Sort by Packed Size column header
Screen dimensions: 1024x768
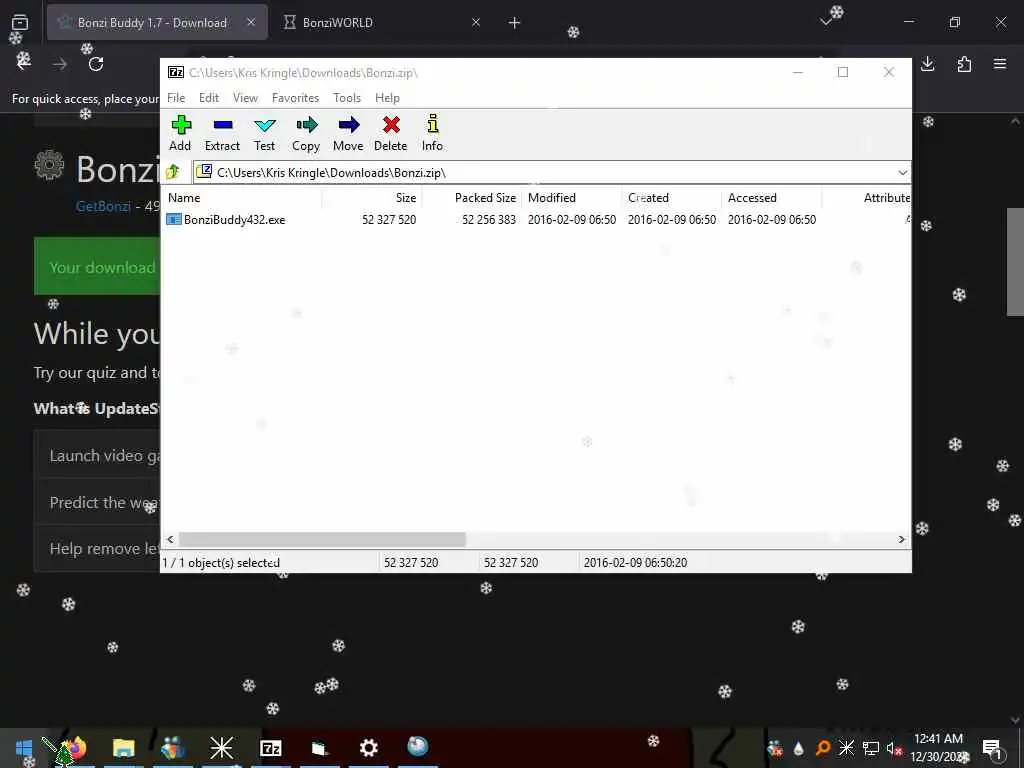pos(472,198)
